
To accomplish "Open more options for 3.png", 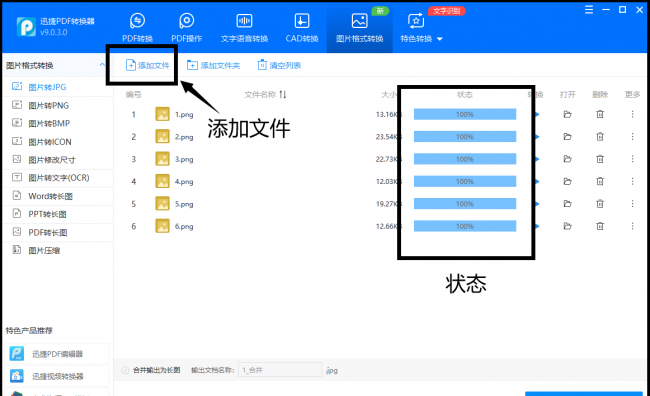I will coord(633,159).
